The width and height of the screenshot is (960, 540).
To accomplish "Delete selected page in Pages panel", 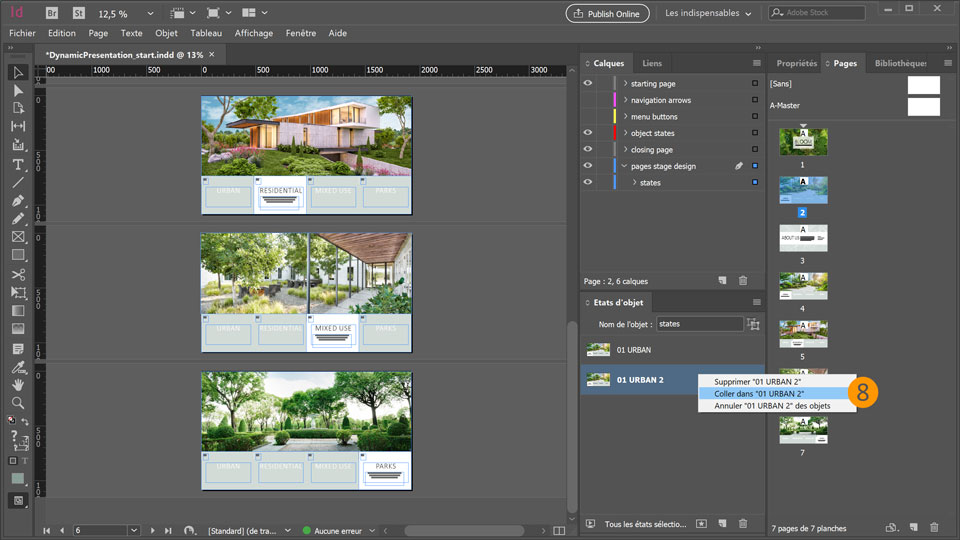I will tap(934, 527).
